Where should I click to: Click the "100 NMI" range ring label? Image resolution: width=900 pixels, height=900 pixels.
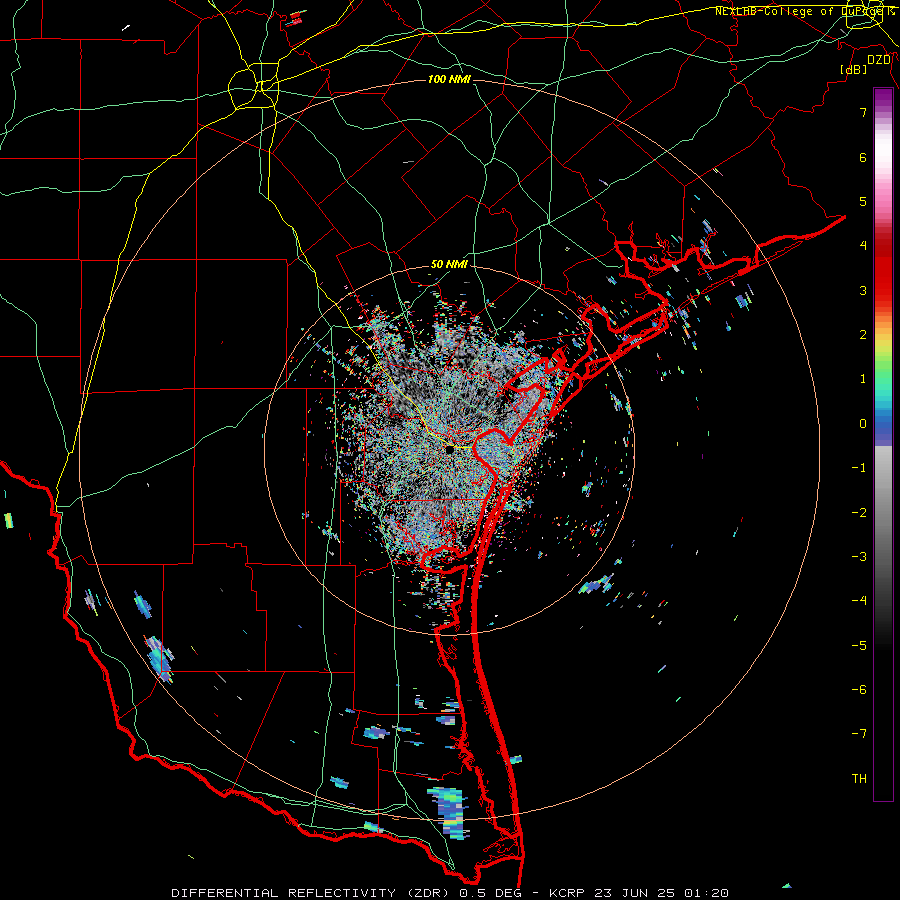click(449, 79)
